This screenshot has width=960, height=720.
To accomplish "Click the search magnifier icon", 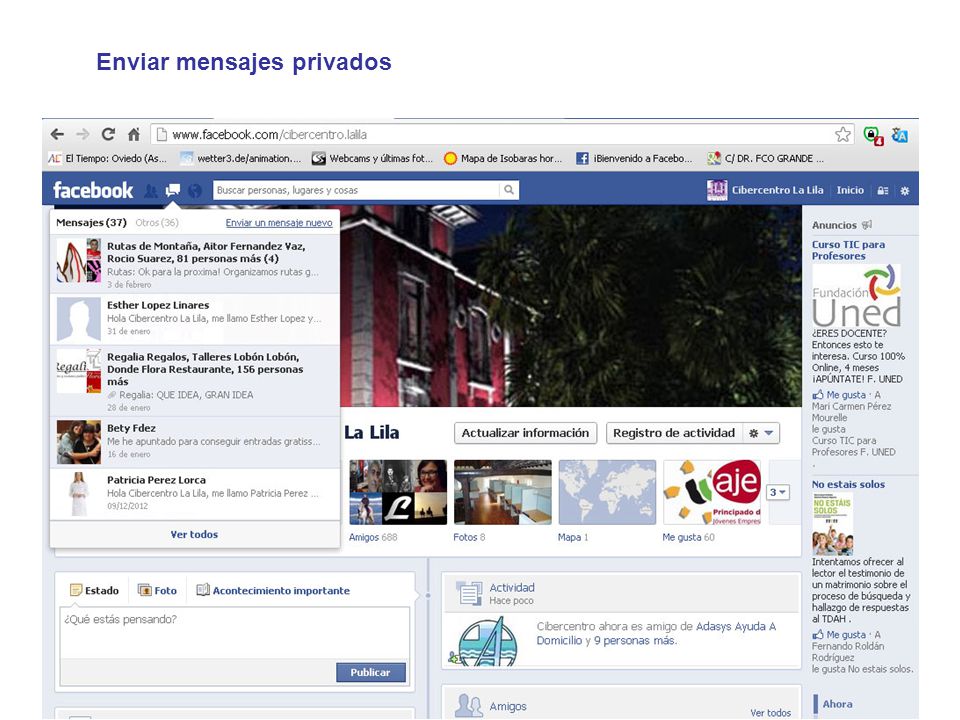I will pos(509,190).
